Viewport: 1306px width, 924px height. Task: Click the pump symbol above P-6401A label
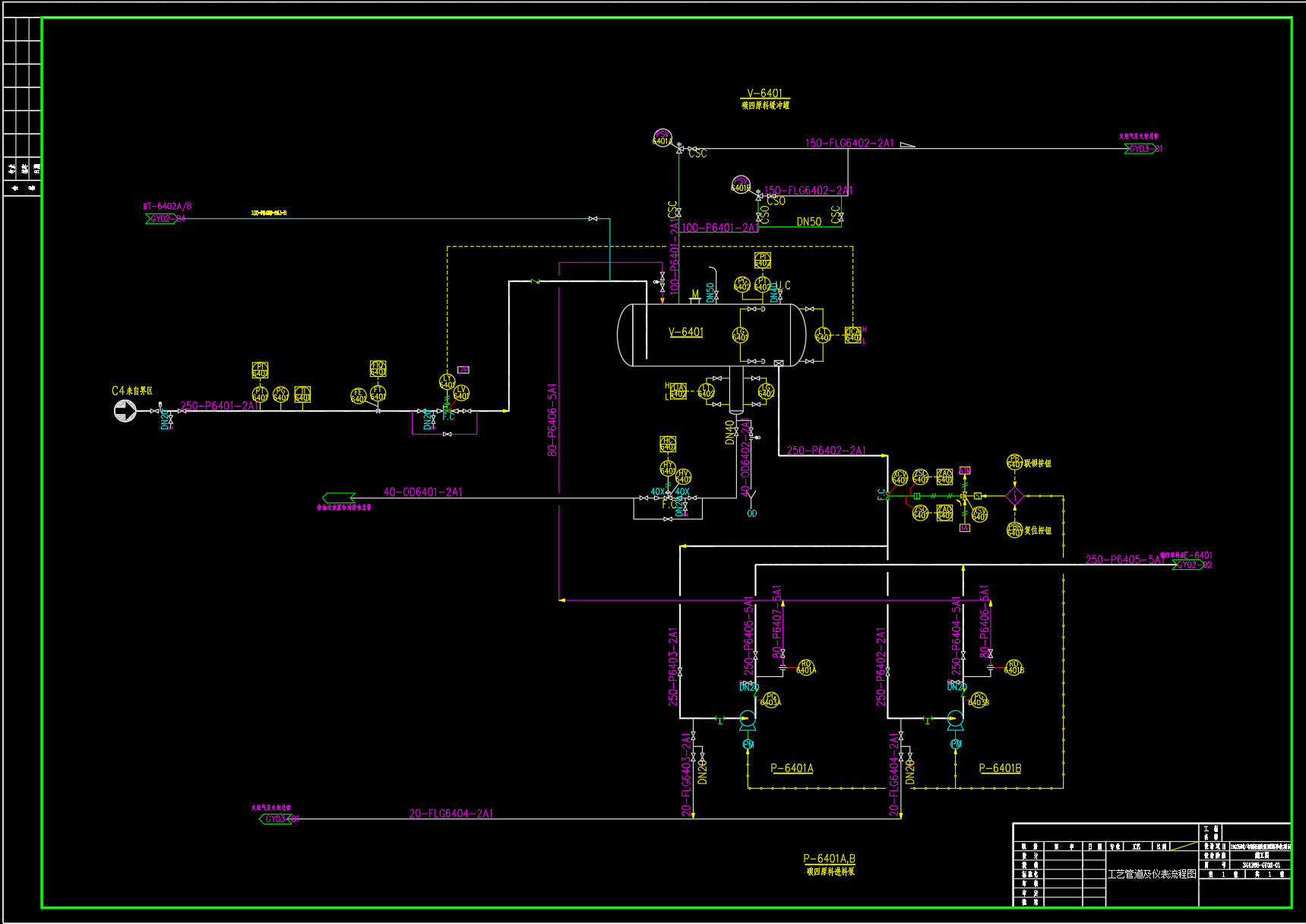(748, 720)
